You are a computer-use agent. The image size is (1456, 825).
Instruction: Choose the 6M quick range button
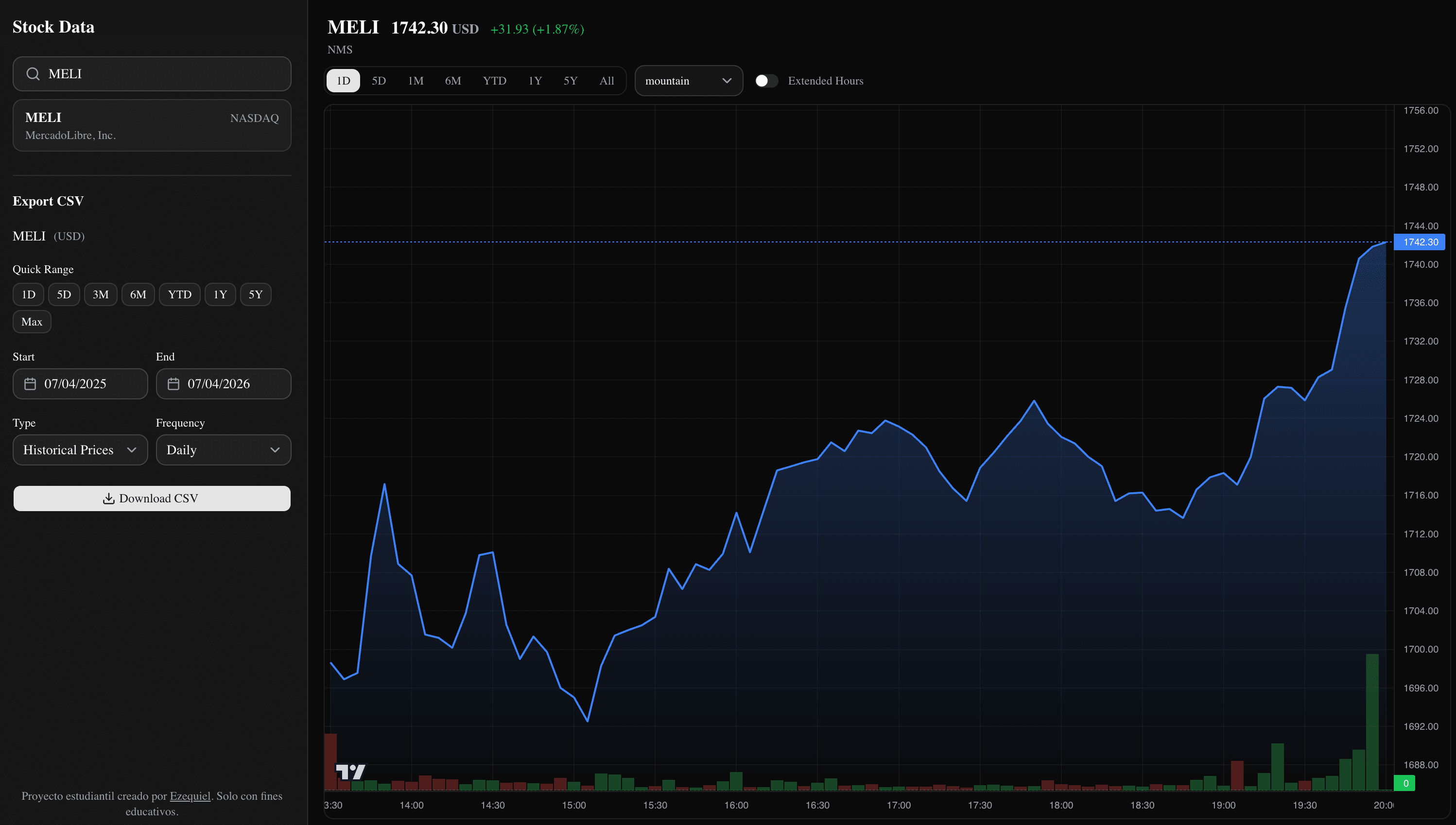point(138,294)
